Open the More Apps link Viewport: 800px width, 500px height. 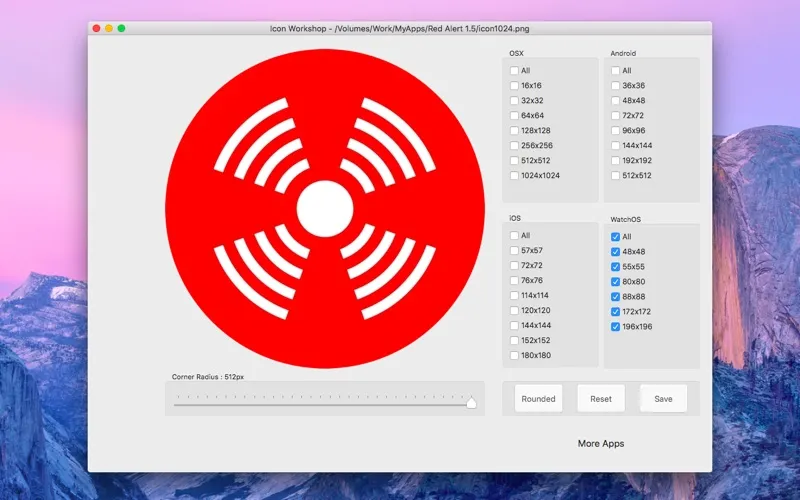(x=601, y=443)
